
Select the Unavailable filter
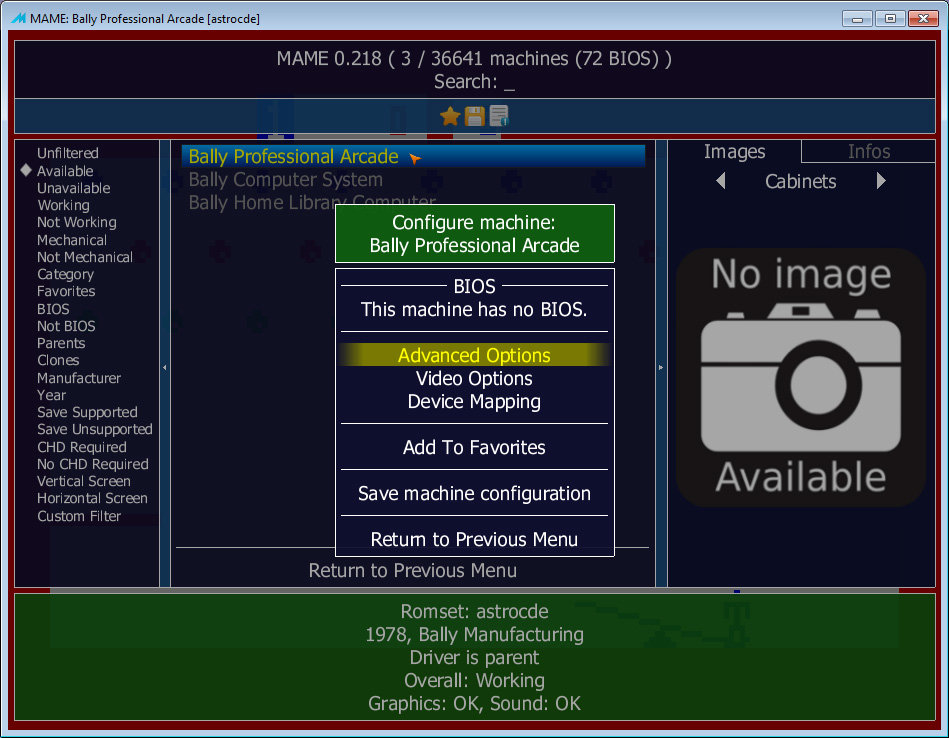click(74, 188)
